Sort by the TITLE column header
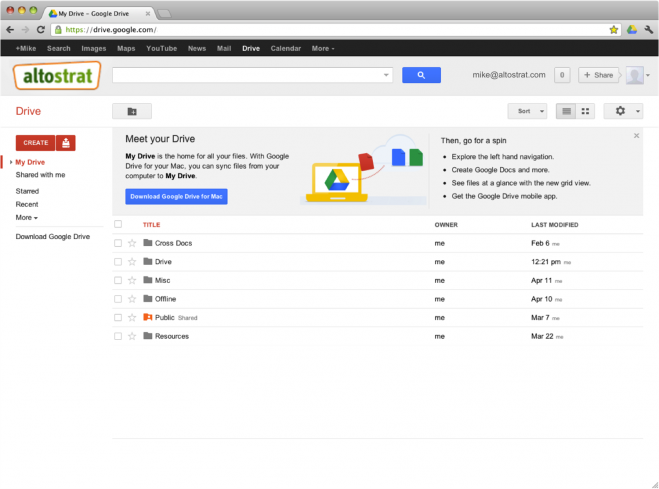This screenshot has width=659, height=489. [151, 225]
